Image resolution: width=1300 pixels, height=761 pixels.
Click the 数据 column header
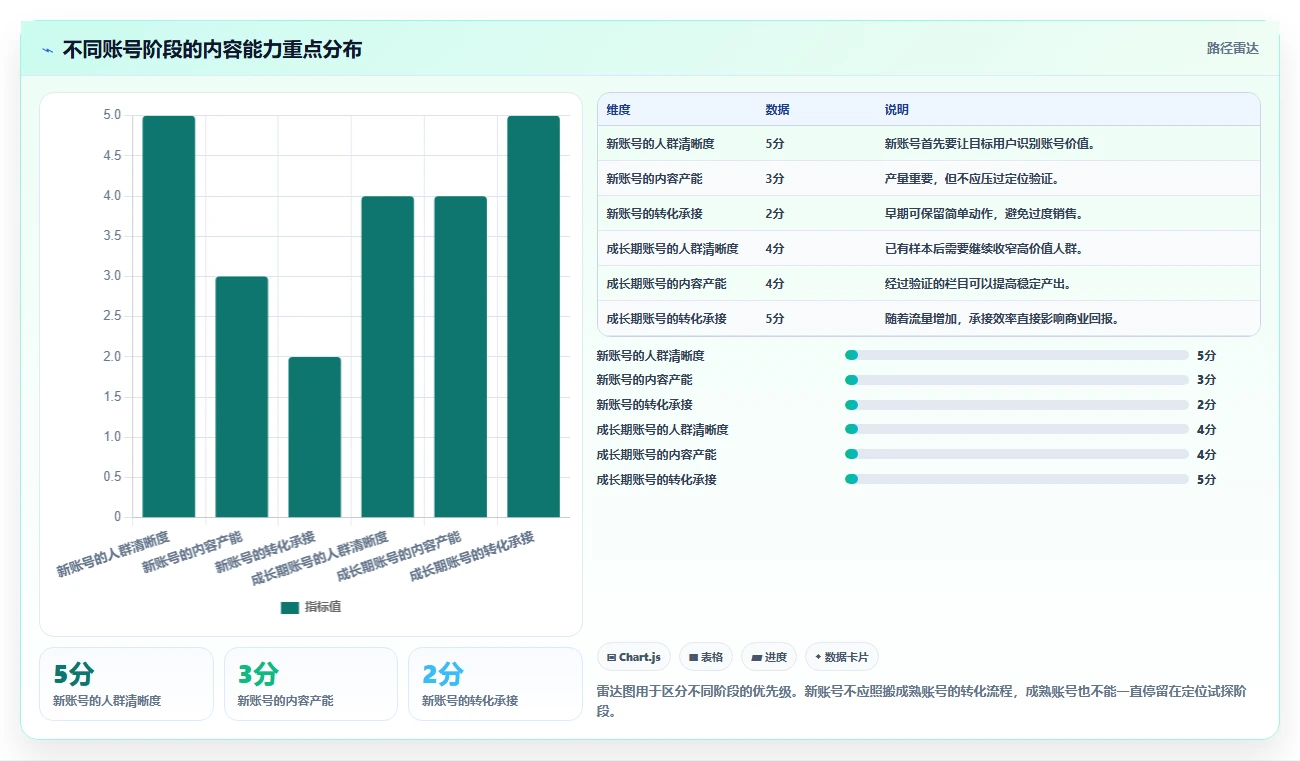point(778,110)
